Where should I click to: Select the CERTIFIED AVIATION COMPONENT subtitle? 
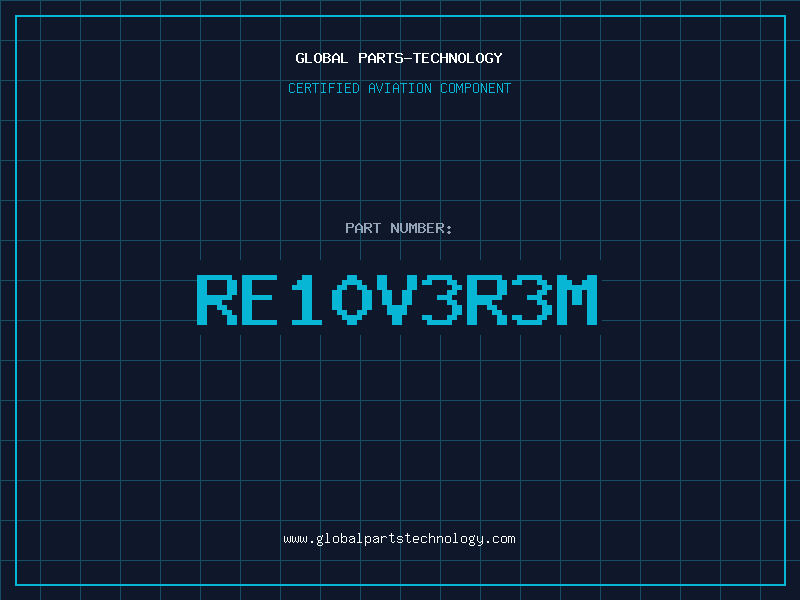tap(399, 88)
